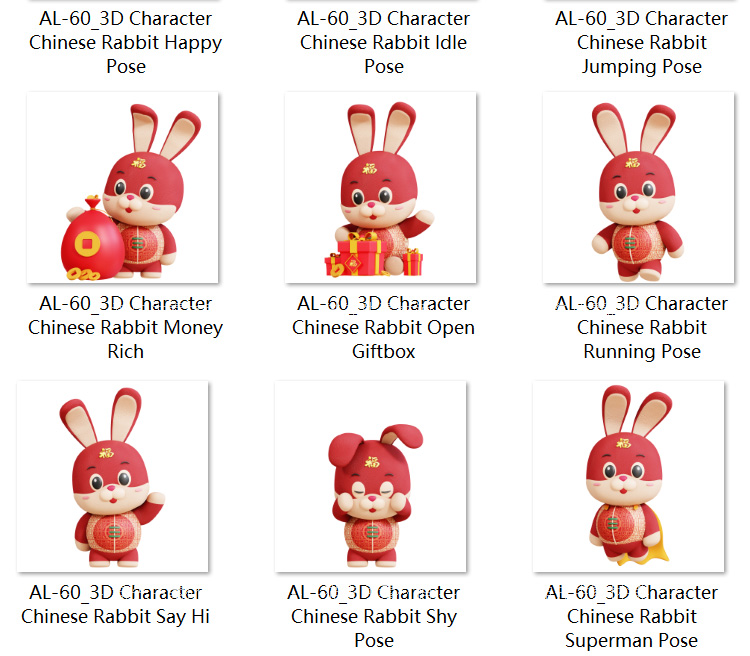
Task: Select the Open Giftbox rabbit thumbnail
Action: pos(381,188)
